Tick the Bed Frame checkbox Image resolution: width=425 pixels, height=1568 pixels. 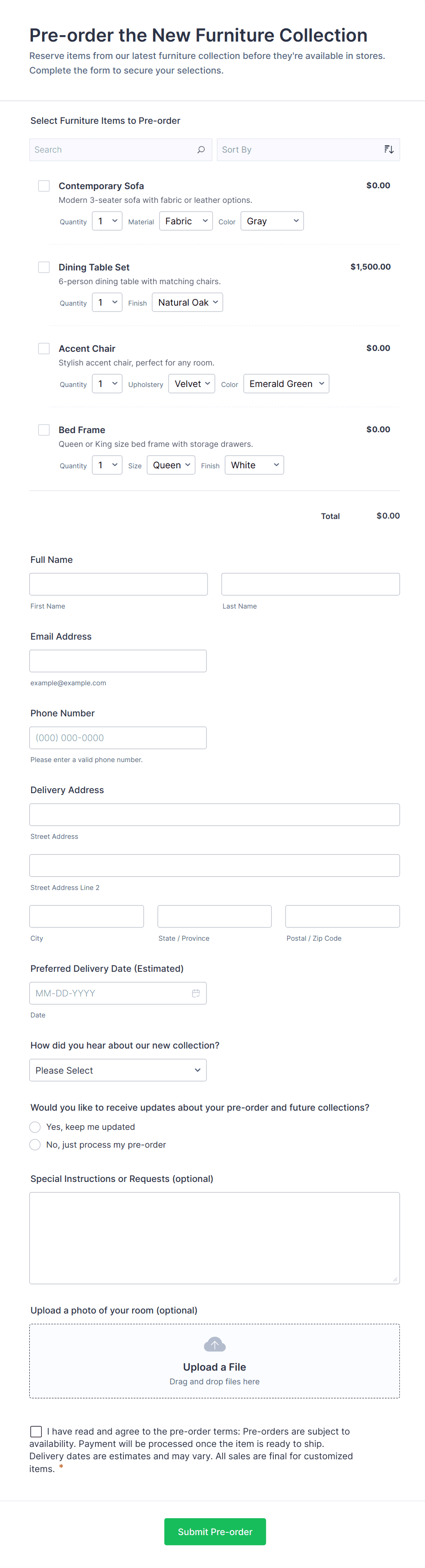coord(44,430)
